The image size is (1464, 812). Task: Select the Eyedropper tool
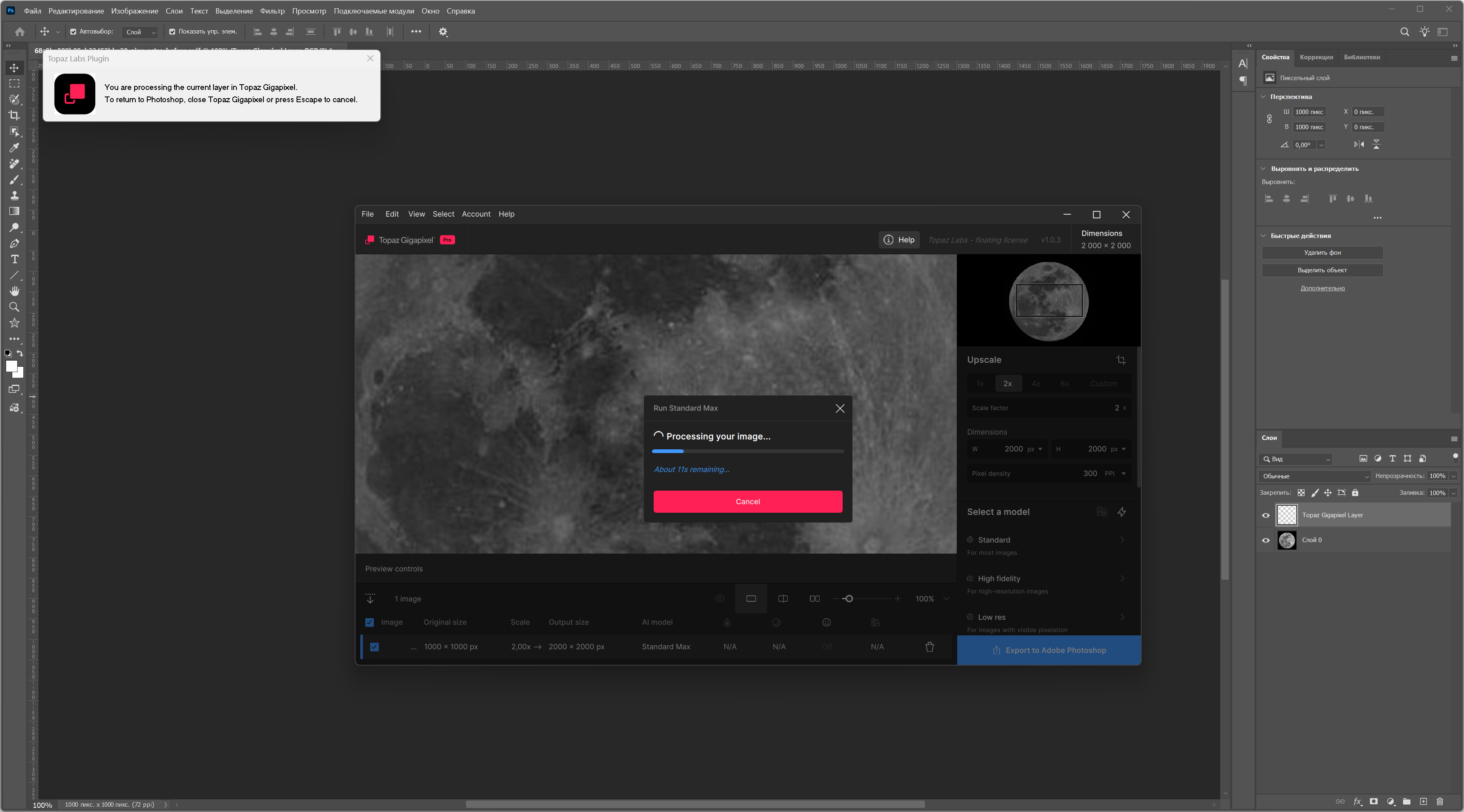point(14,148)
